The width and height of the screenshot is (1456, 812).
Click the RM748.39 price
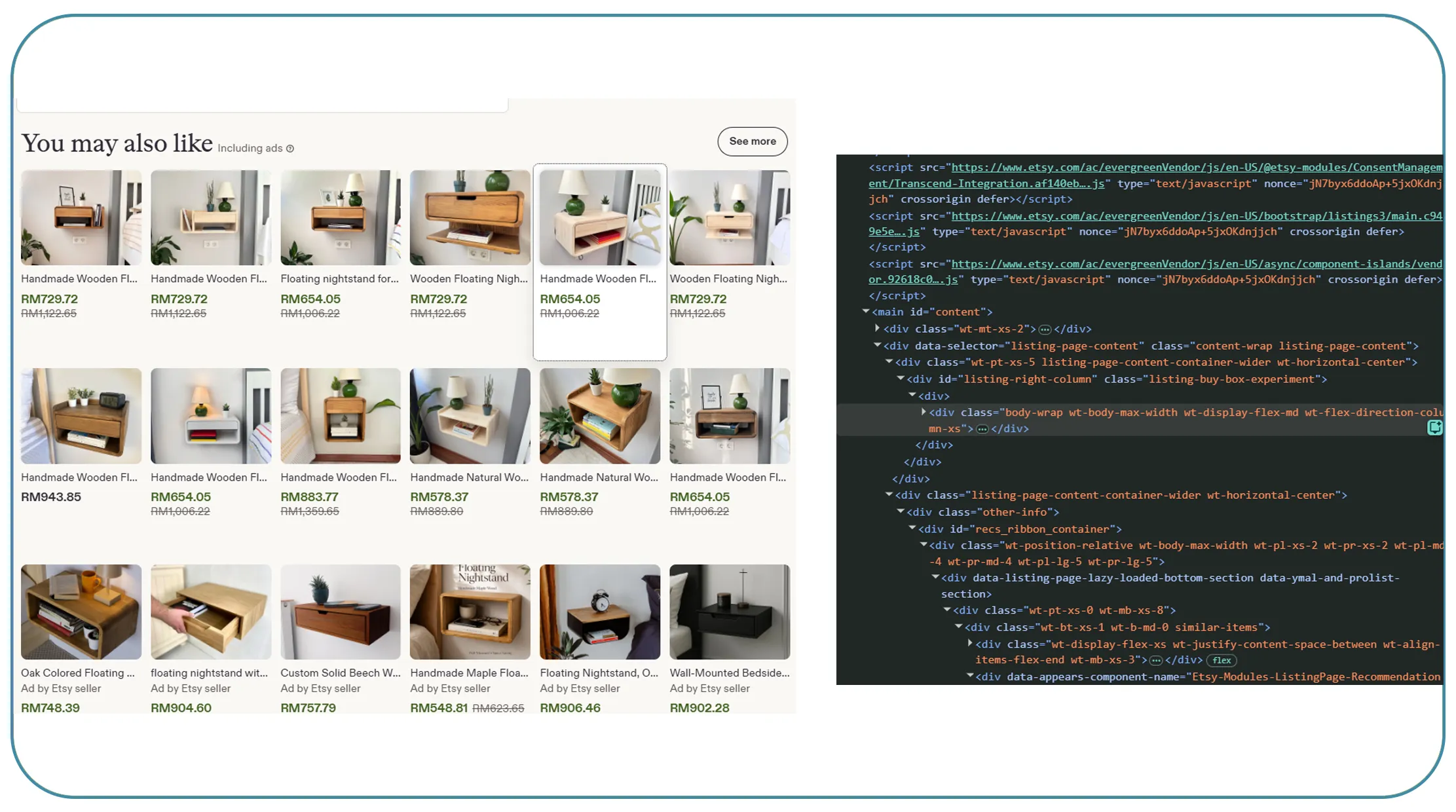(x=50, y=708)
